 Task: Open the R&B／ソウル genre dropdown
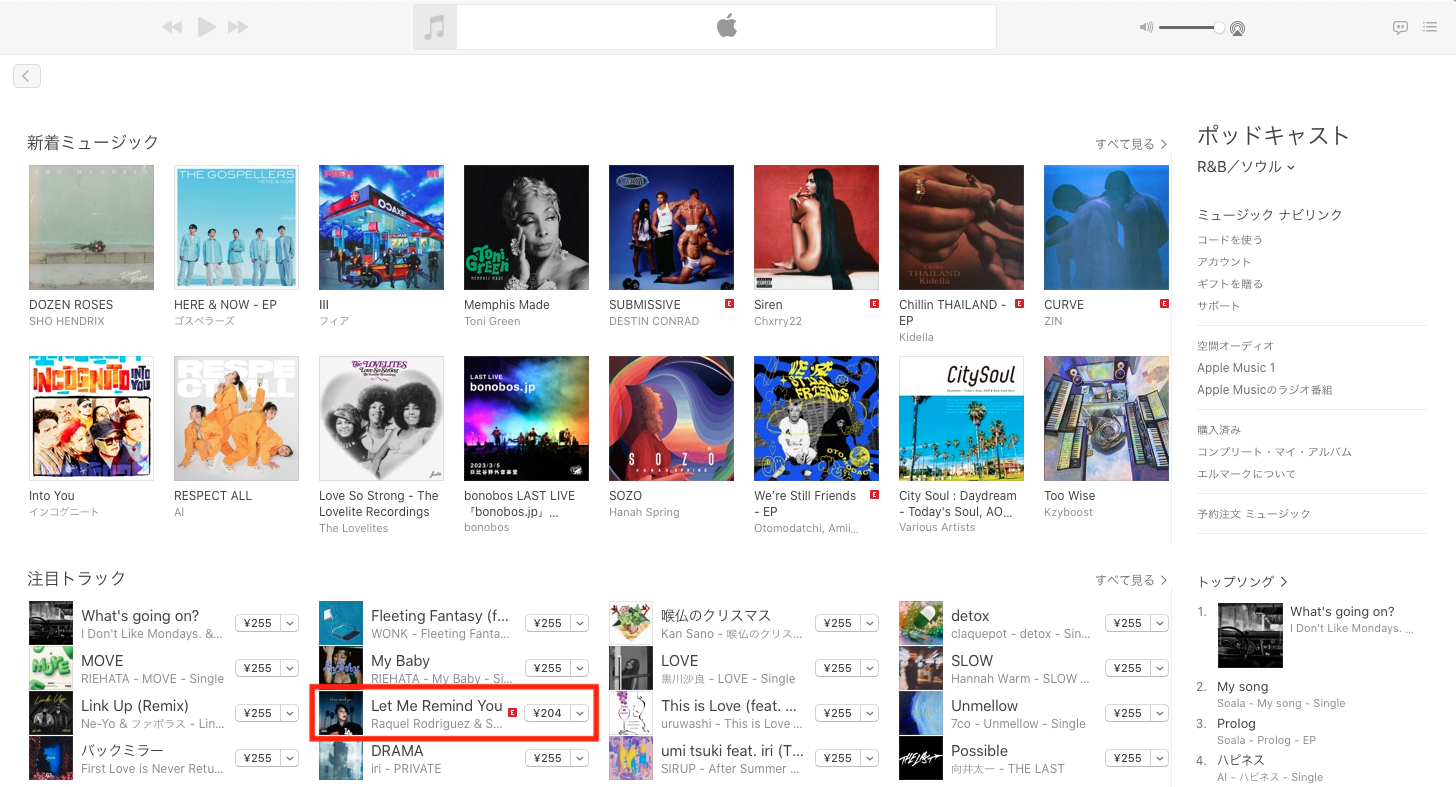coord(1246,167)
